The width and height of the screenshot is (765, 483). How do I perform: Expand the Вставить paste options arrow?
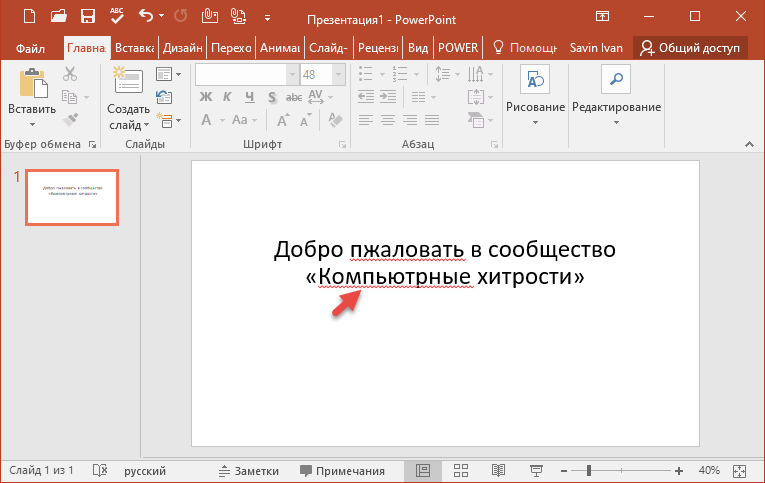tap(32, 124)
